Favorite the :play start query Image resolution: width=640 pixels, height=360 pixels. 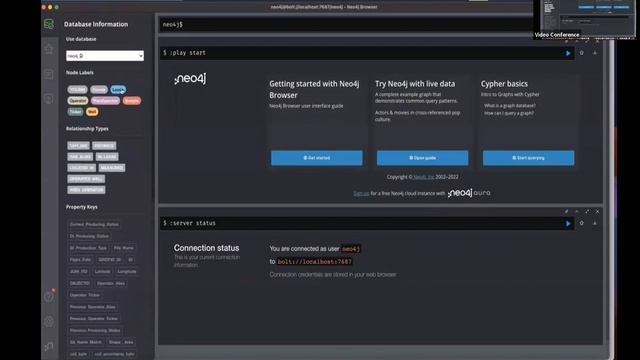pyautogui.click(x=582, y=53)
